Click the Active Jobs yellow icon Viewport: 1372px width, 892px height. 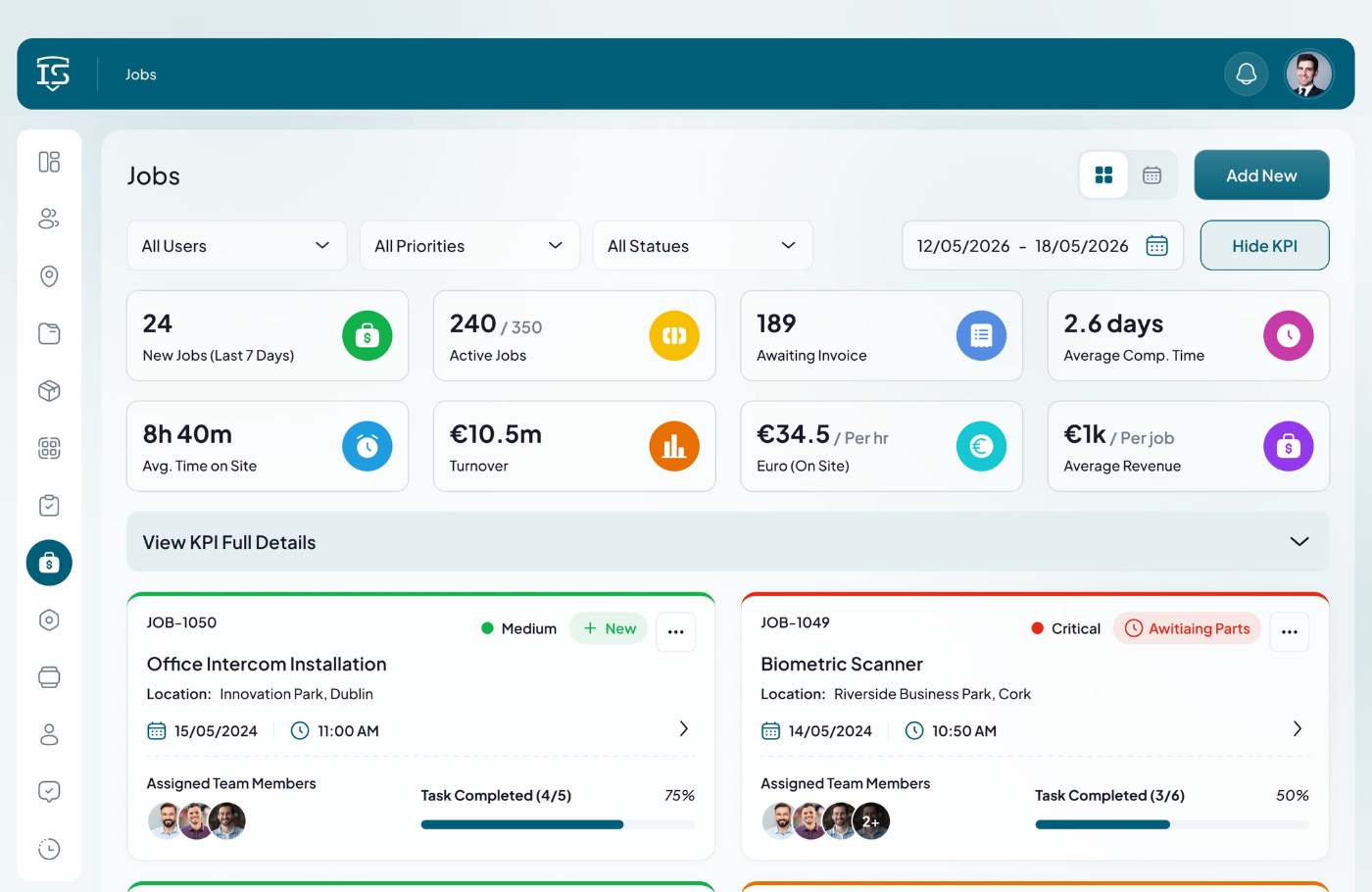[674, 335]
